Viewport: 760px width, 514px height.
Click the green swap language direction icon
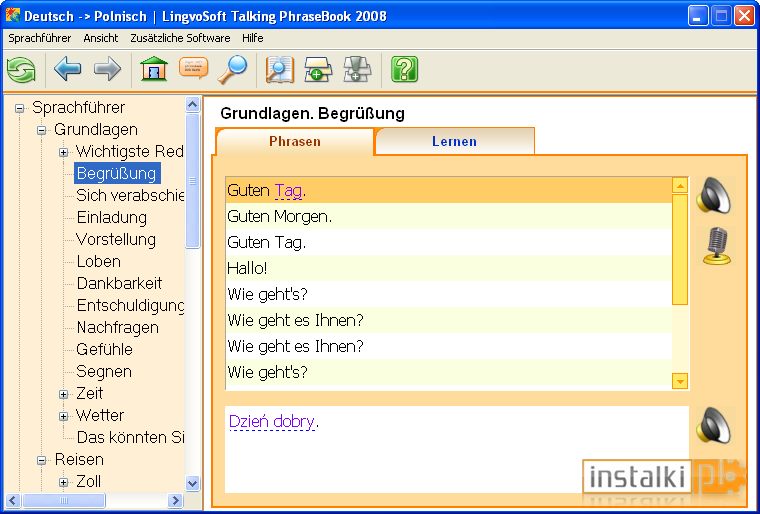coord(21,70)
